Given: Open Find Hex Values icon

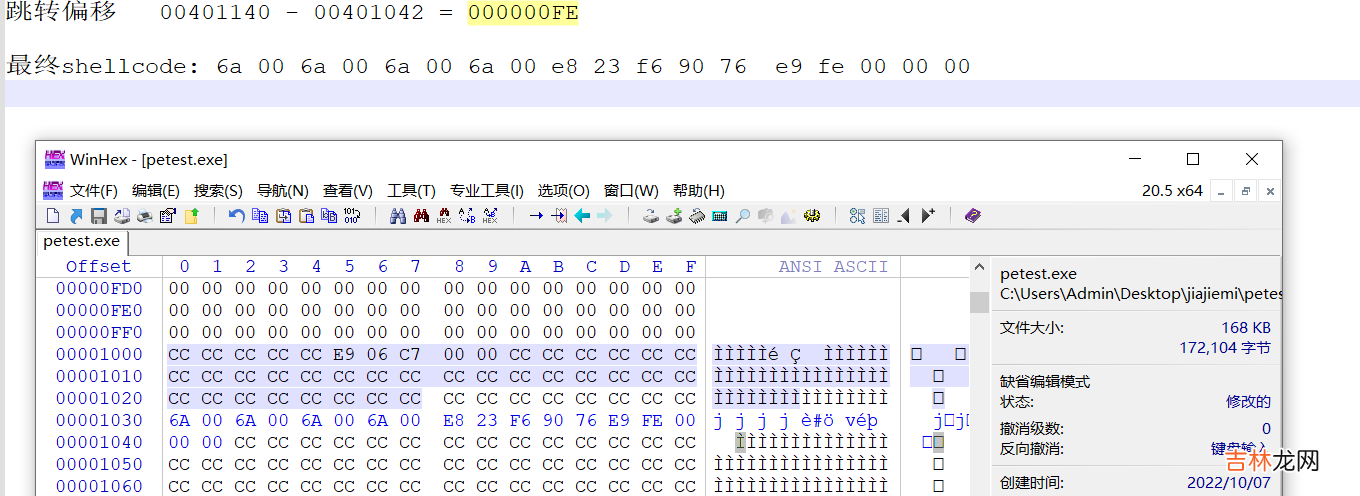Looking at the screenshot, I should coord(444,216).
